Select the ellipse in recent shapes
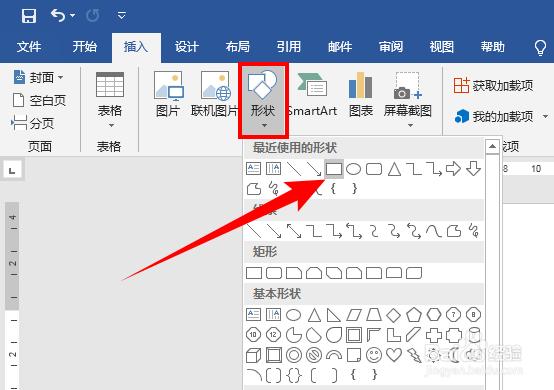Viewport: 554px width, 390px height. [x=353, y=169]
